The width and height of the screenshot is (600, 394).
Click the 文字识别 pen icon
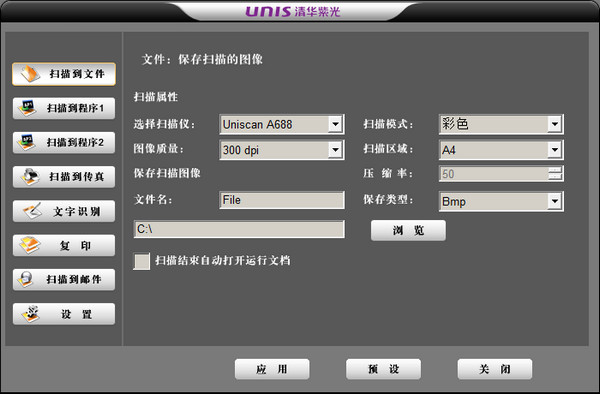[32, 211]
